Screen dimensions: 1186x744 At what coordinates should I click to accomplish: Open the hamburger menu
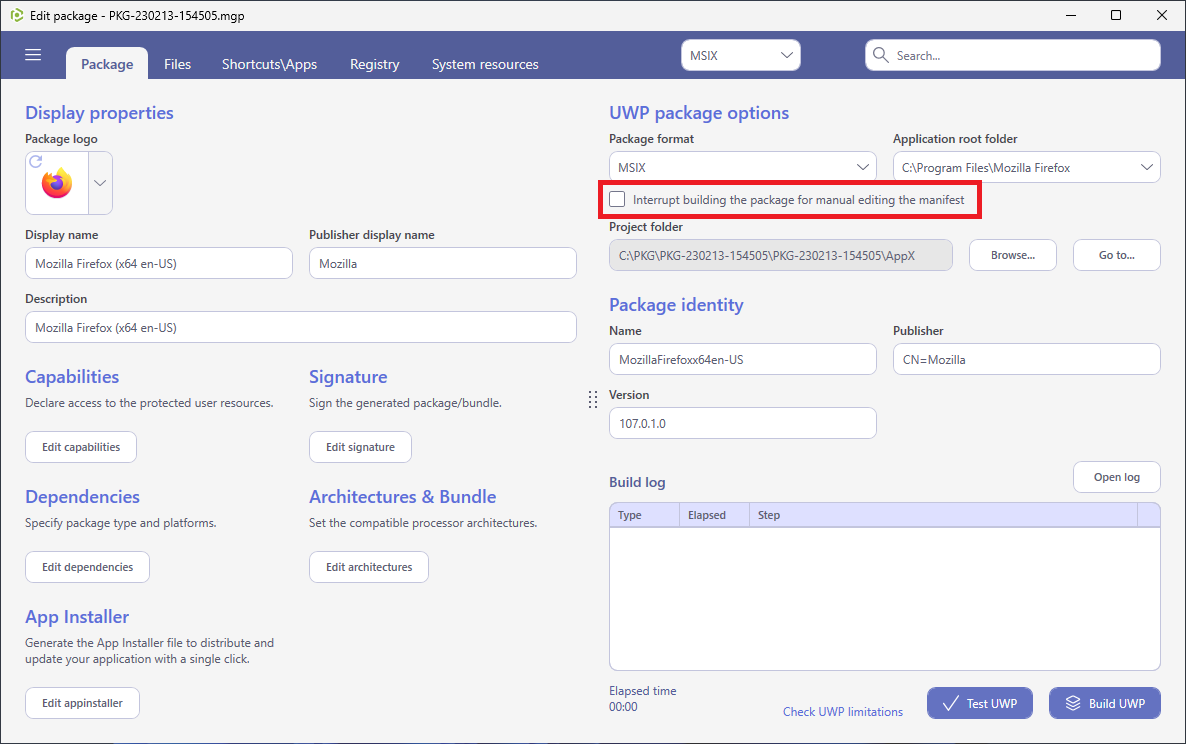(x=33, y=55)
